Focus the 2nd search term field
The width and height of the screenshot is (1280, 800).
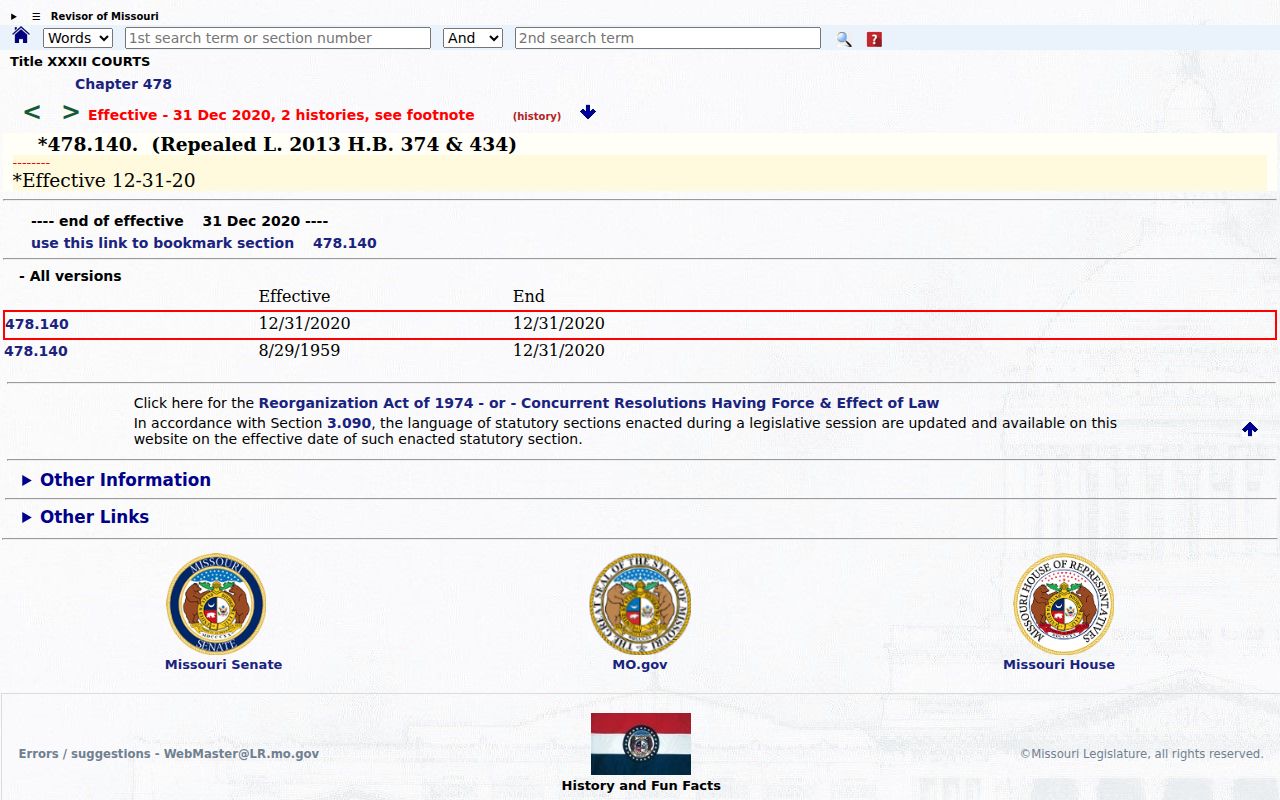coord(668,38)
